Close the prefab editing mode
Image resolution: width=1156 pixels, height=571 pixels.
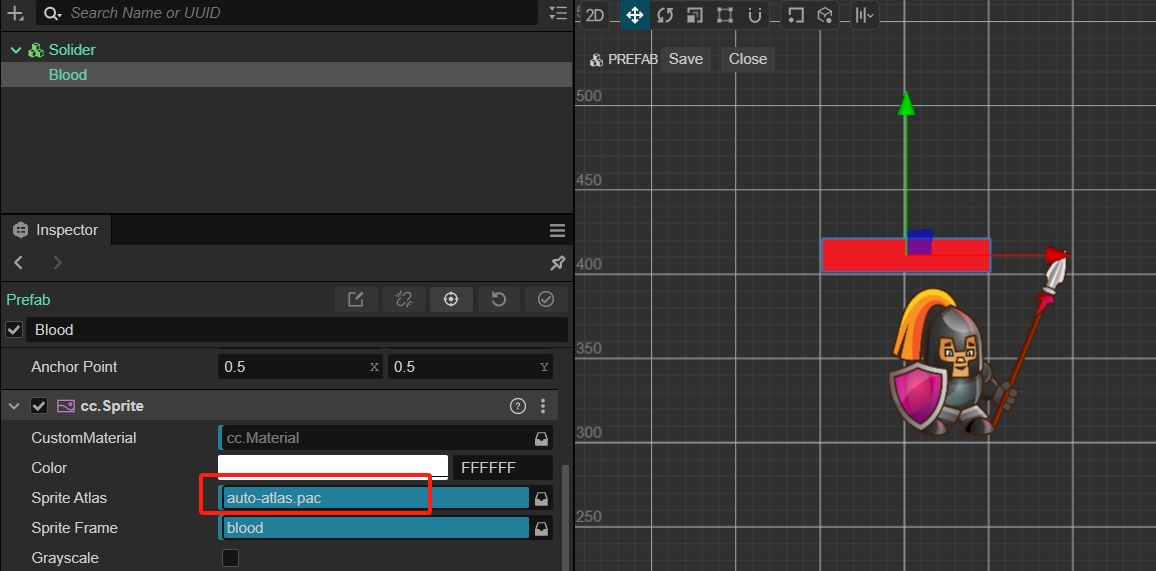[748, 59]
